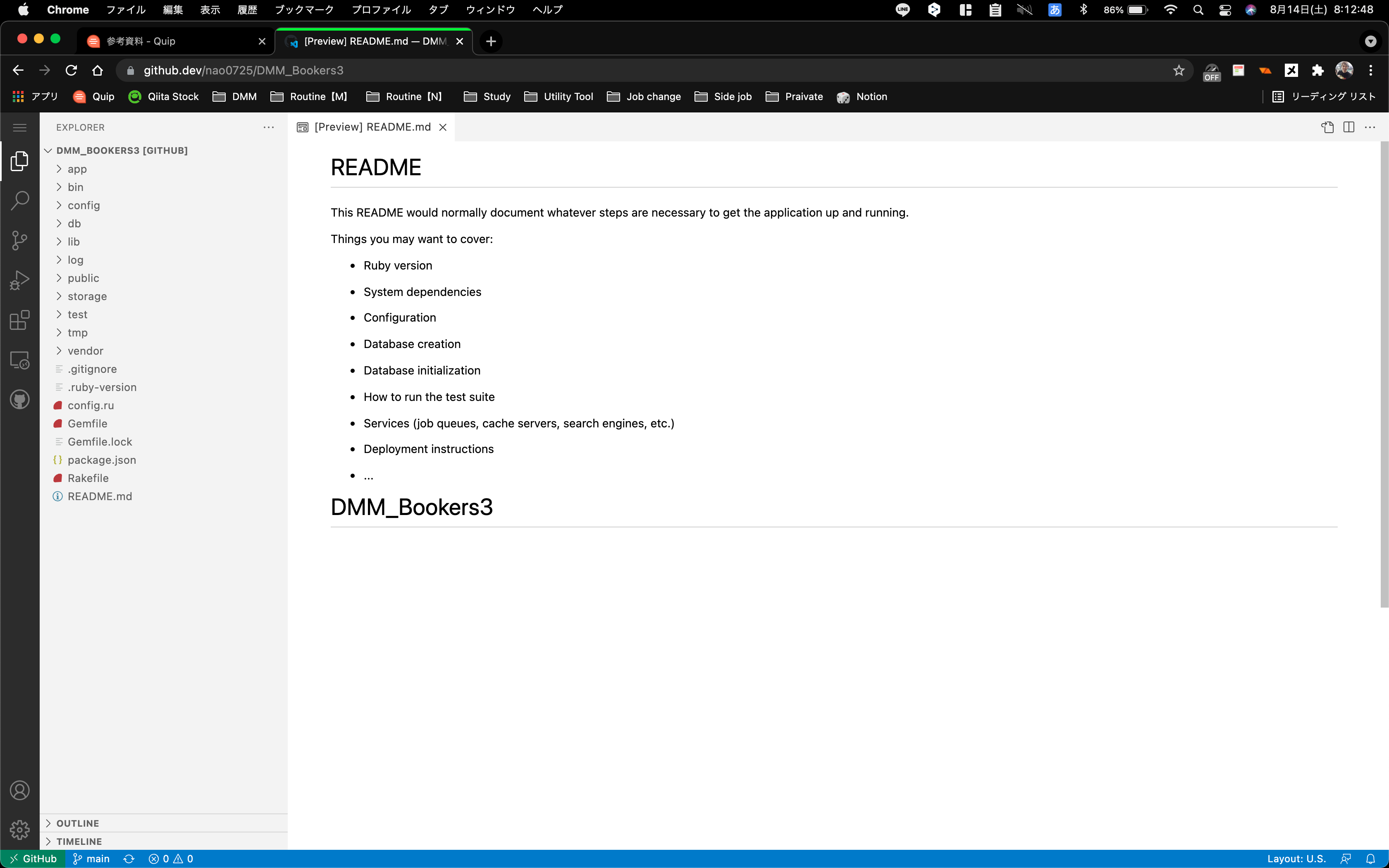Screen dimensions: 1389x868
Task: Open the Manage gear settings icon
Action: tap(19, 830)
